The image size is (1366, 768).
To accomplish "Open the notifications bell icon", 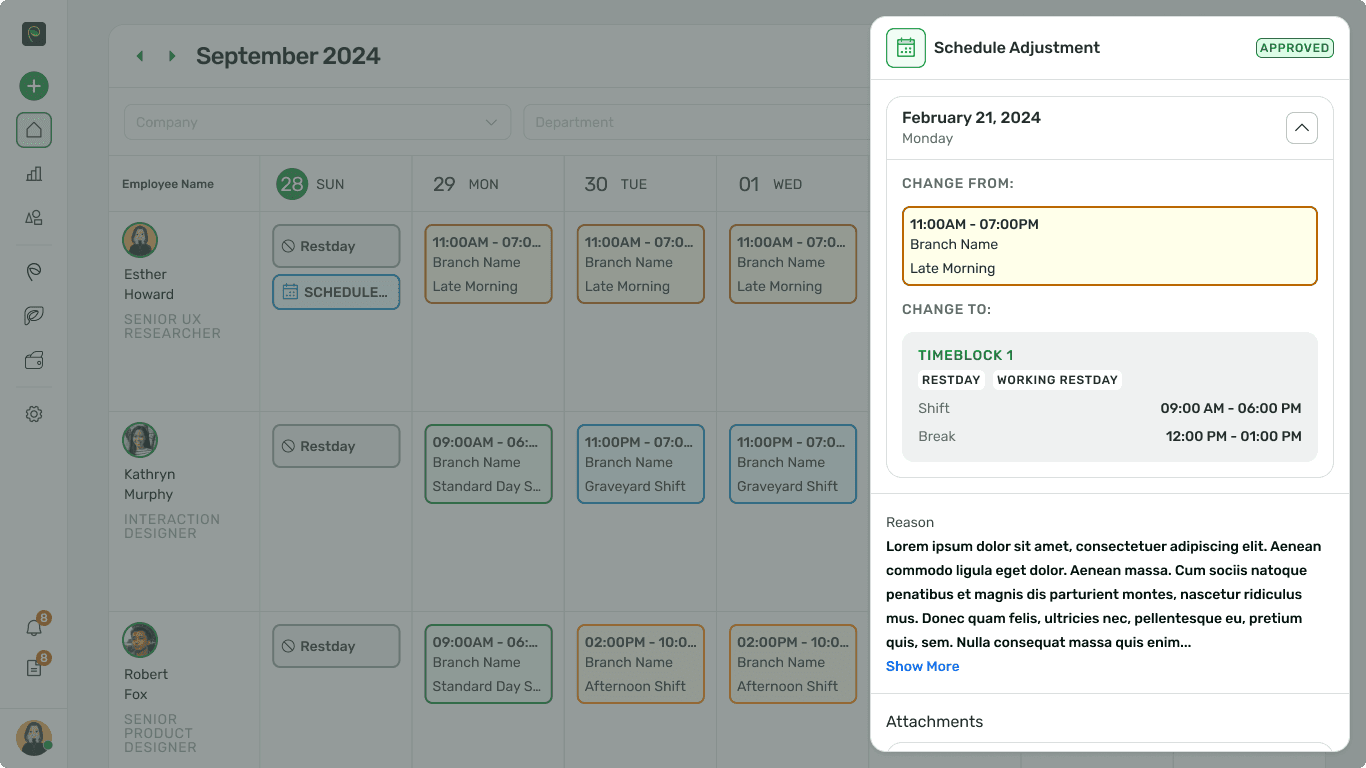I will pos(34,628).
